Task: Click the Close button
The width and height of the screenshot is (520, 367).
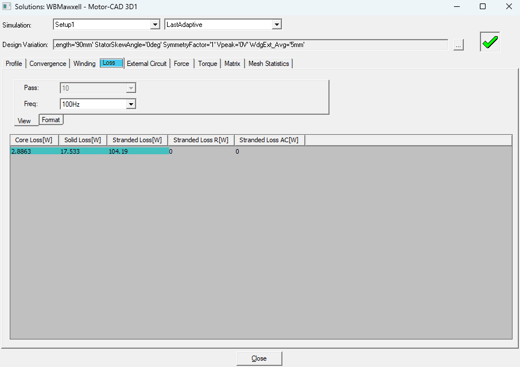Action: click(259, 358)
